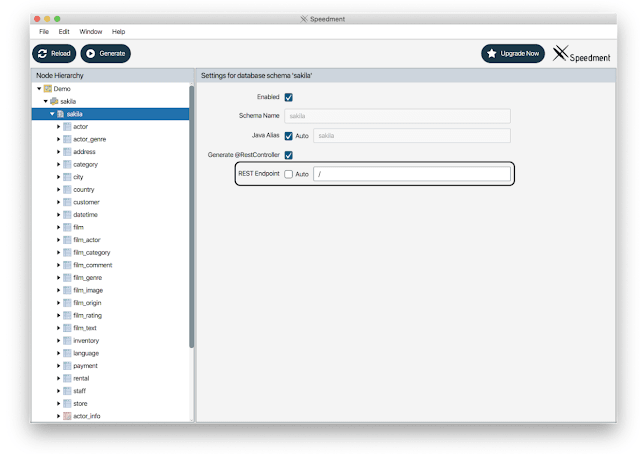
Task: Click the Upgrade Now button
Action: 513,53
